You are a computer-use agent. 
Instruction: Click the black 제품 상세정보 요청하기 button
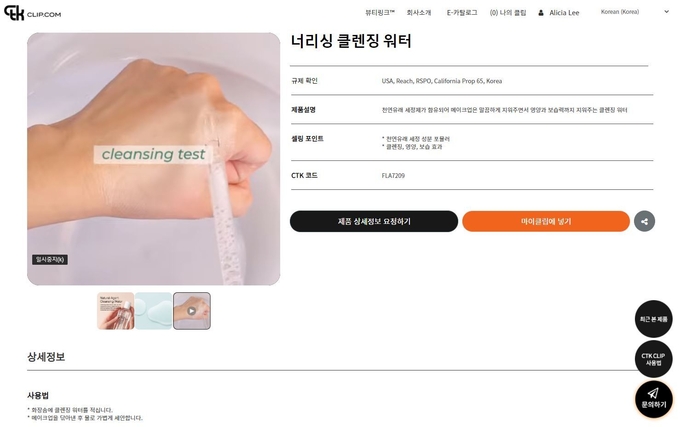pyautogui.click(x=374, y=222)
